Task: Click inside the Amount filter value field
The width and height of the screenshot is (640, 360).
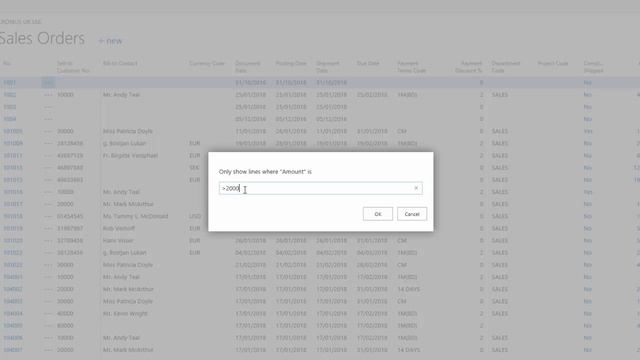Action: point(320,188)
